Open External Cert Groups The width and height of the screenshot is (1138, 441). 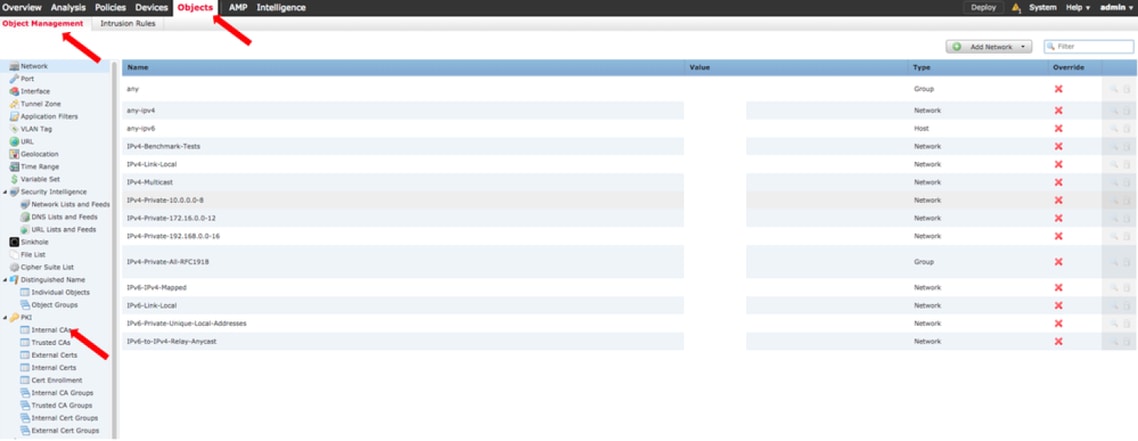tap(65, 430)
